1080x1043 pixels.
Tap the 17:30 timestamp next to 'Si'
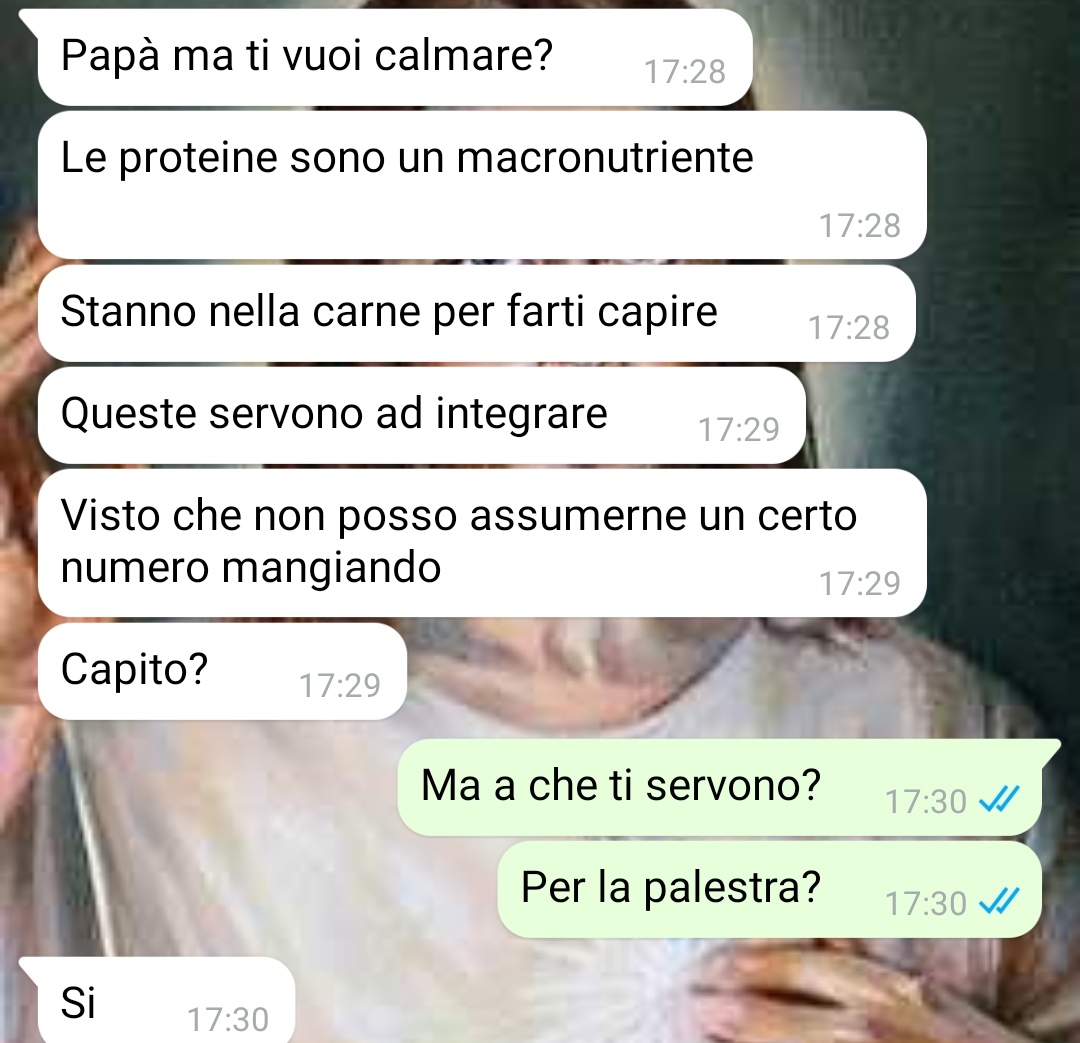(x=228, y=1020)
